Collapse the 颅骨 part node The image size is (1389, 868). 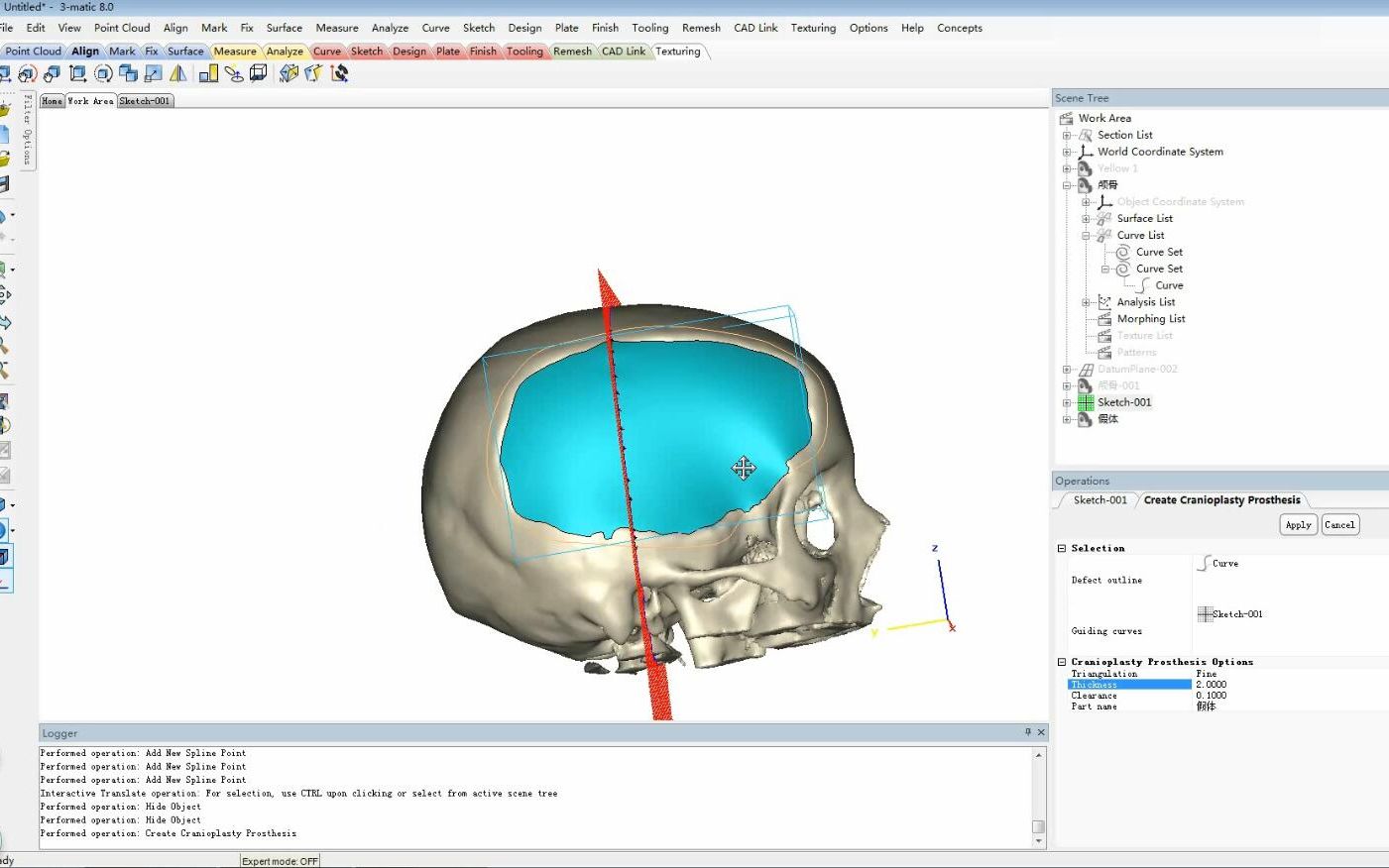click(1067, 185)
